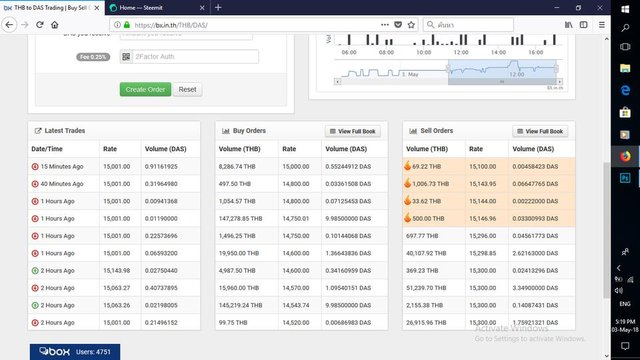Image resolution: width=640 pixels, height=360 pixels.
Task: Go forward in browser history
Action: [24, 25]
